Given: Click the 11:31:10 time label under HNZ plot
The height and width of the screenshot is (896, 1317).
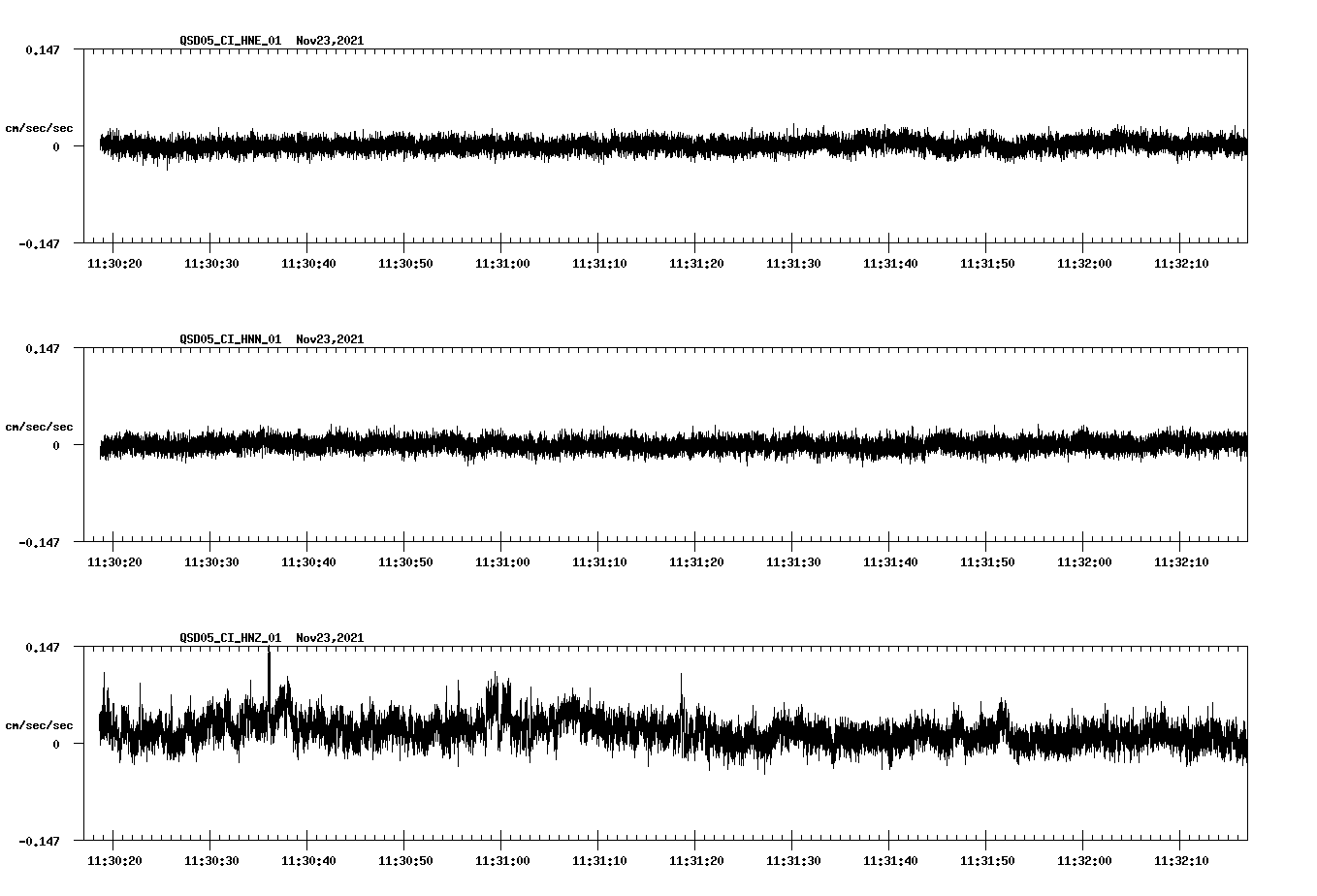Looking at the screenshot, I should 599,861.
